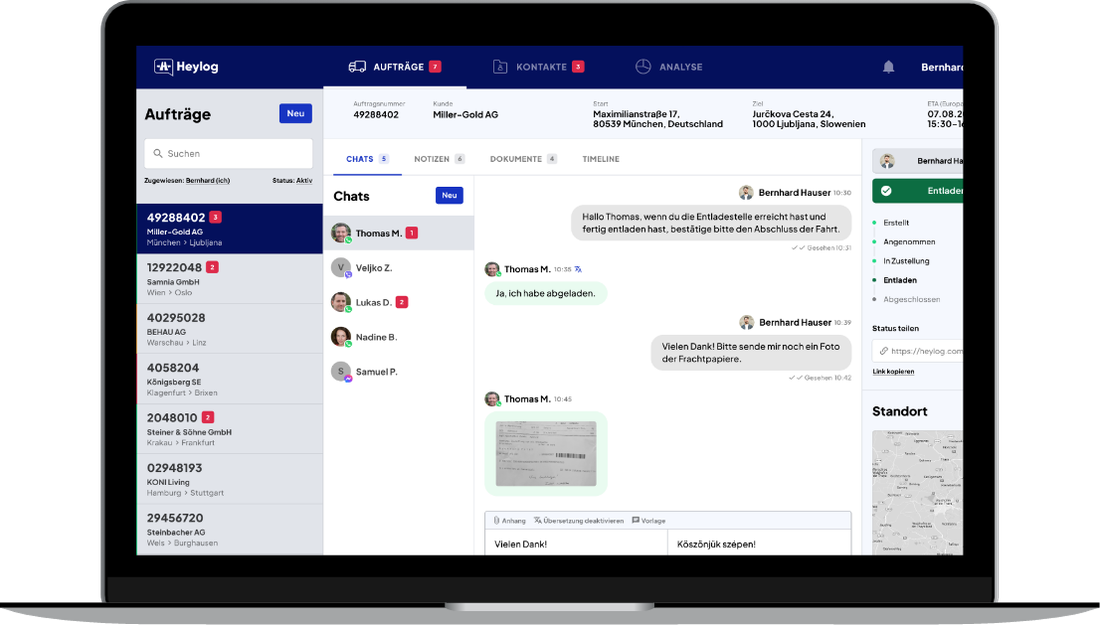1100x625 pixels.
Task: Click the translation icon beside Thomas M. 10:35
Action: pos(578,269)
